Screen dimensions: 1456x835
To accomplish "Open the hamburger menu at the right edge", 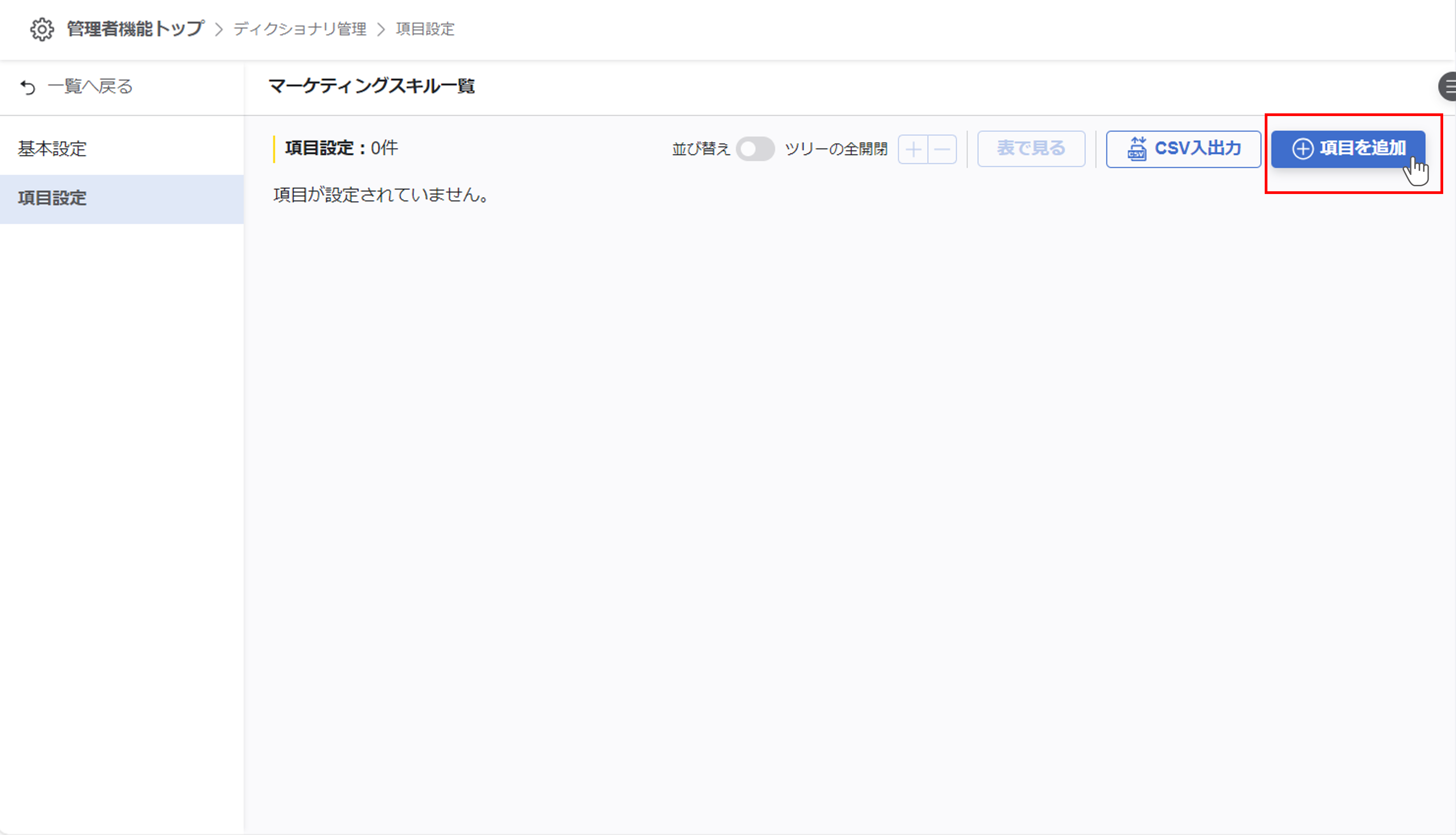I will (1448, 87).
